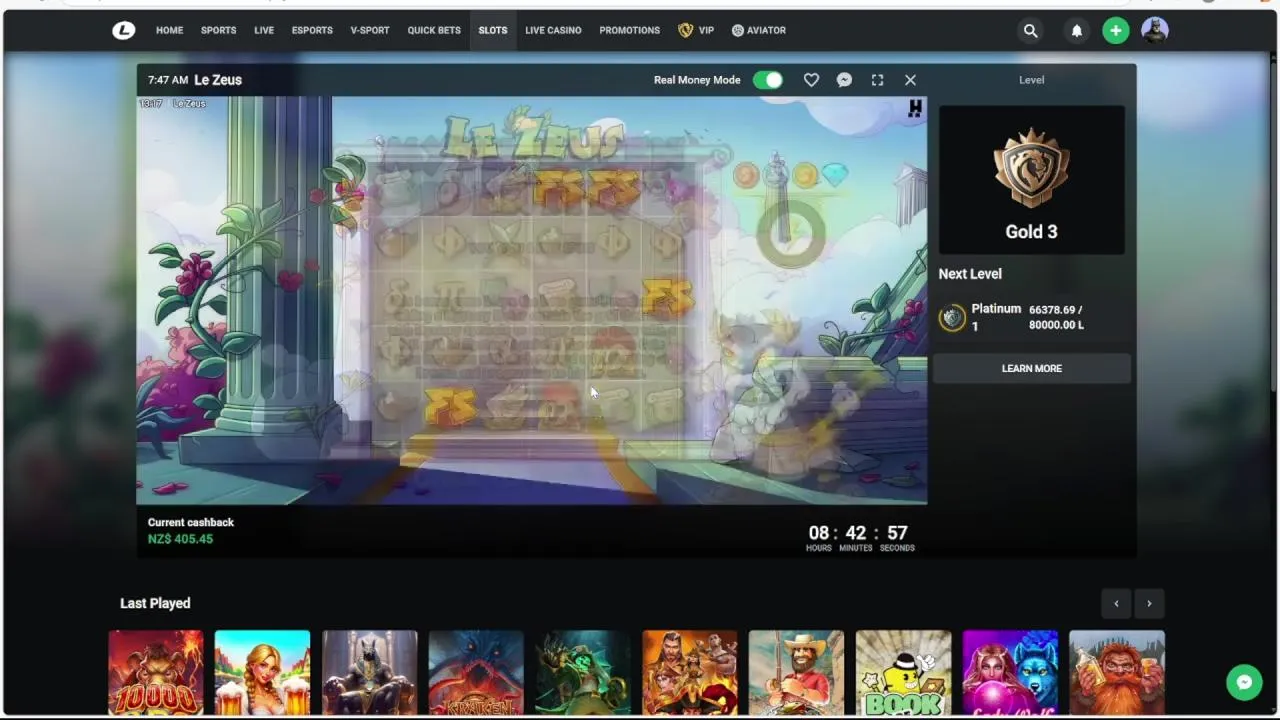
Task: Show previous Last Played games
Action: coord(1116,603)
